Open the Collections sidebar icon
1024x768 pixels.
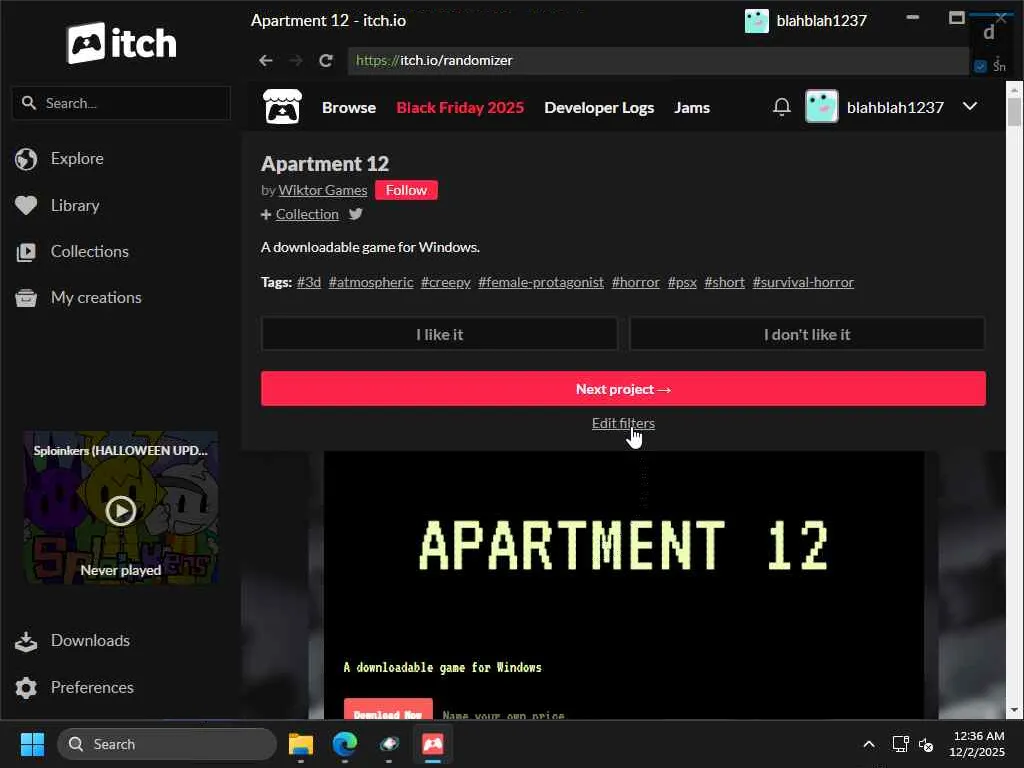pyautogui.click(x=26, y=252)
